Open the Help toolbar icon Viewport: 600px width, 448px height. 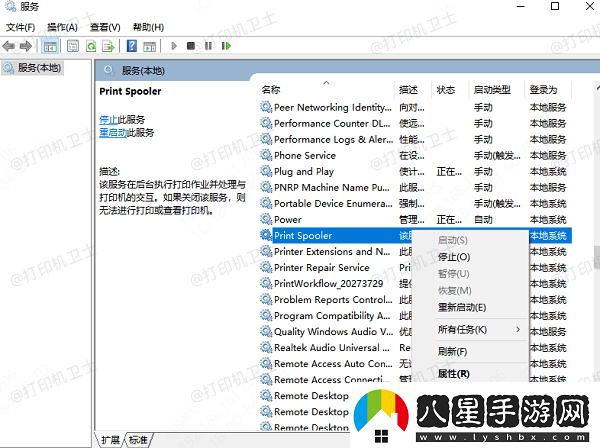pos(131,46)
